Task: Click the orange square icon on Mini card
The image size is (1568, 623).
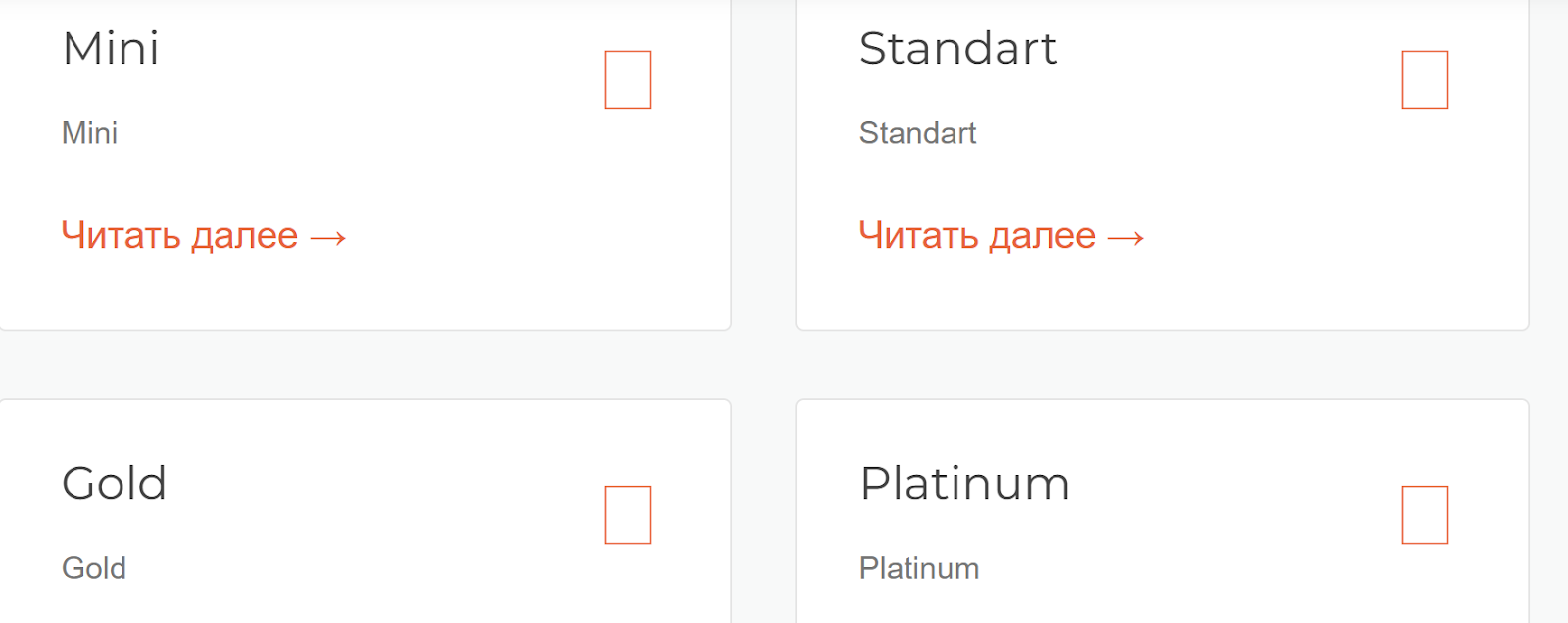Action: click(x=627, y=79)
